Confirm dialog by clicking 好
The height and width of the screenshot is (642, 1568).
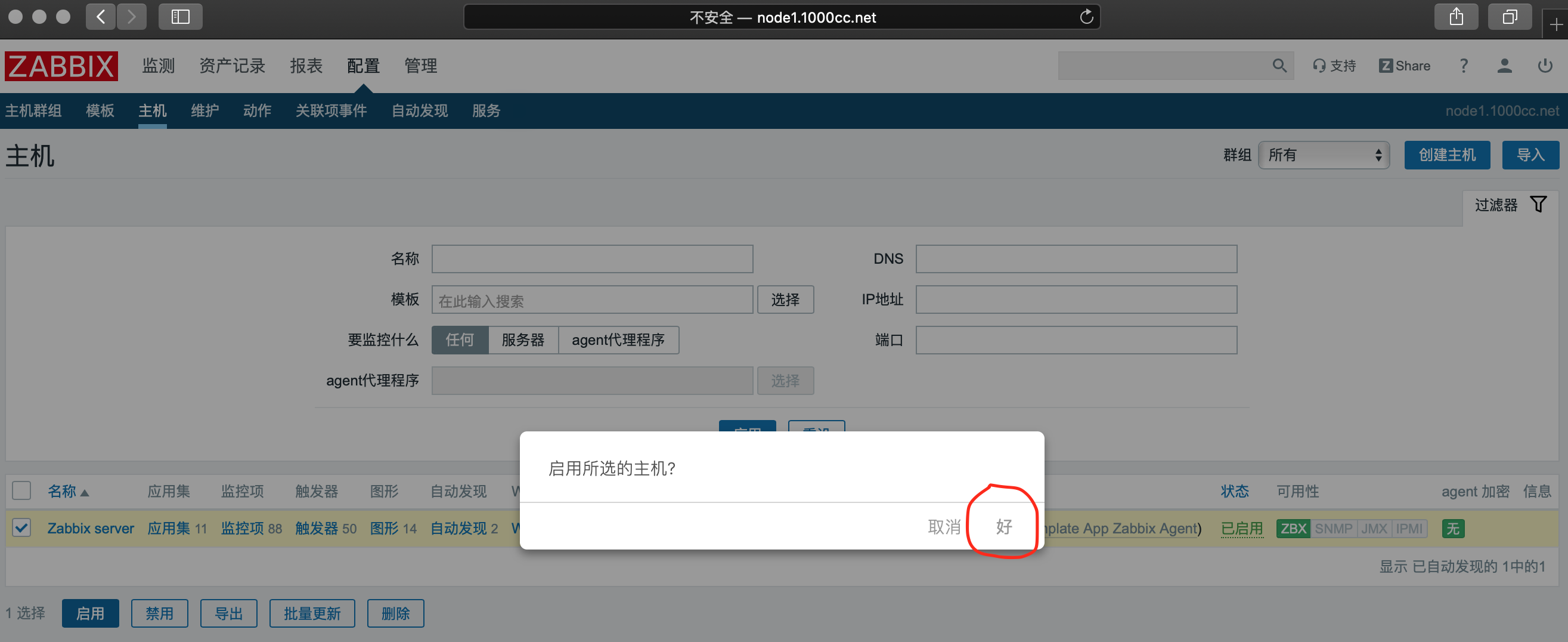point(1003,526)
